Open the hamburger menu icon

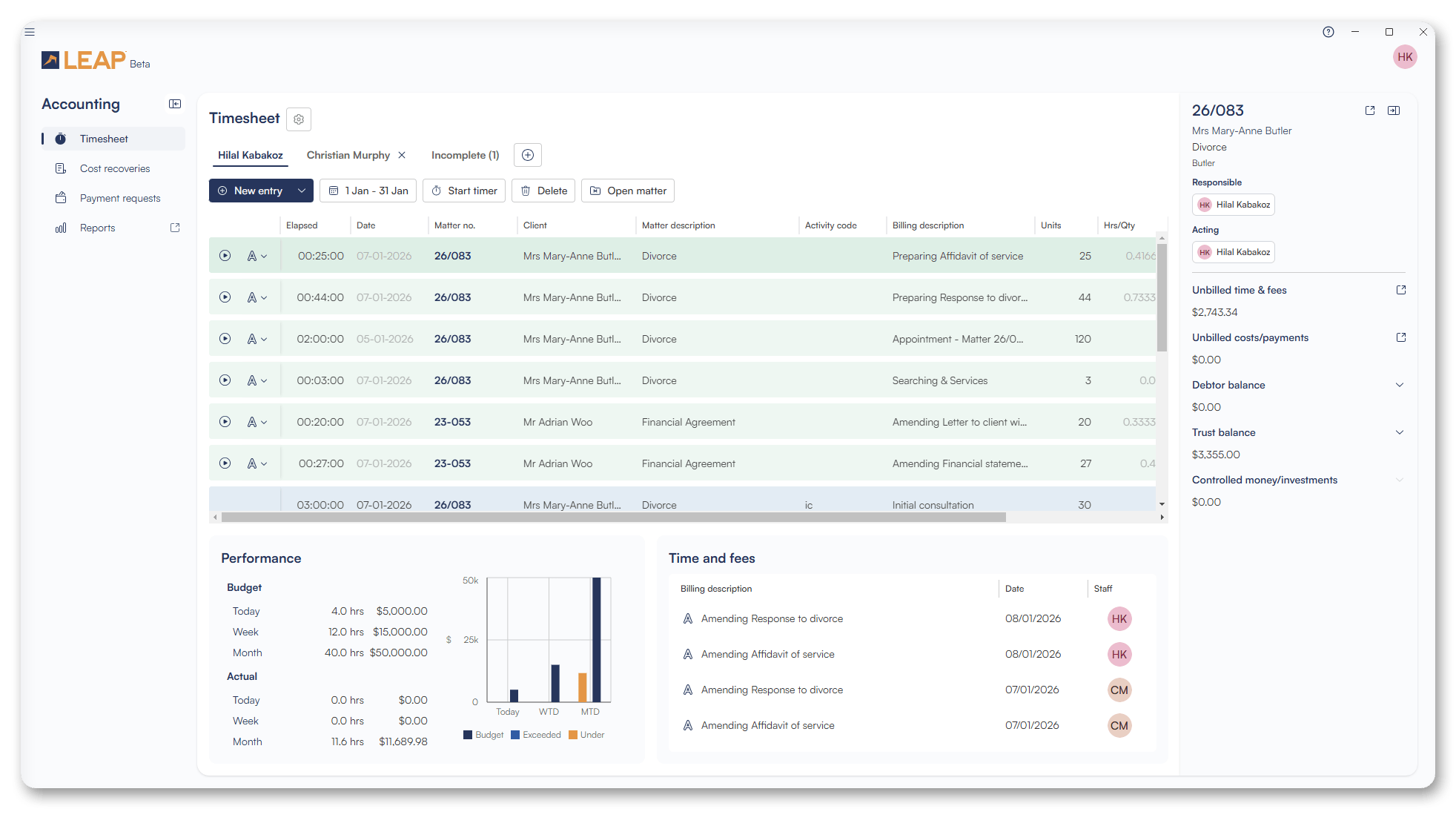tap(30, 32)
